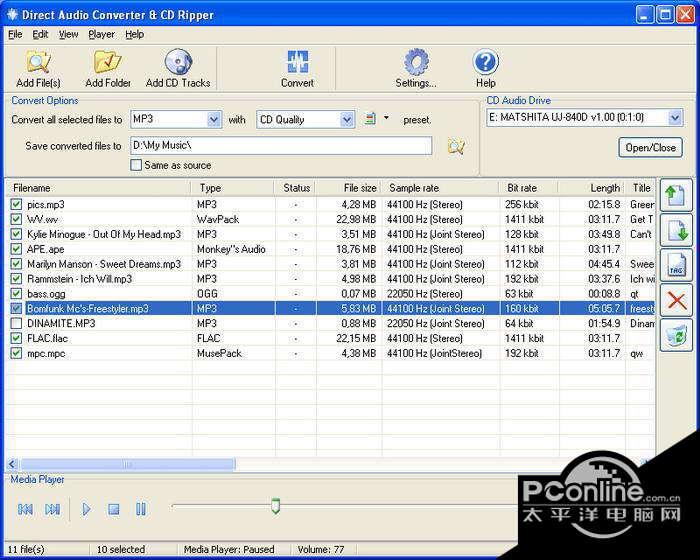Clear list with the recycle bin icon
This screenshot has width=700, height=560.
(x=676, y=335)
